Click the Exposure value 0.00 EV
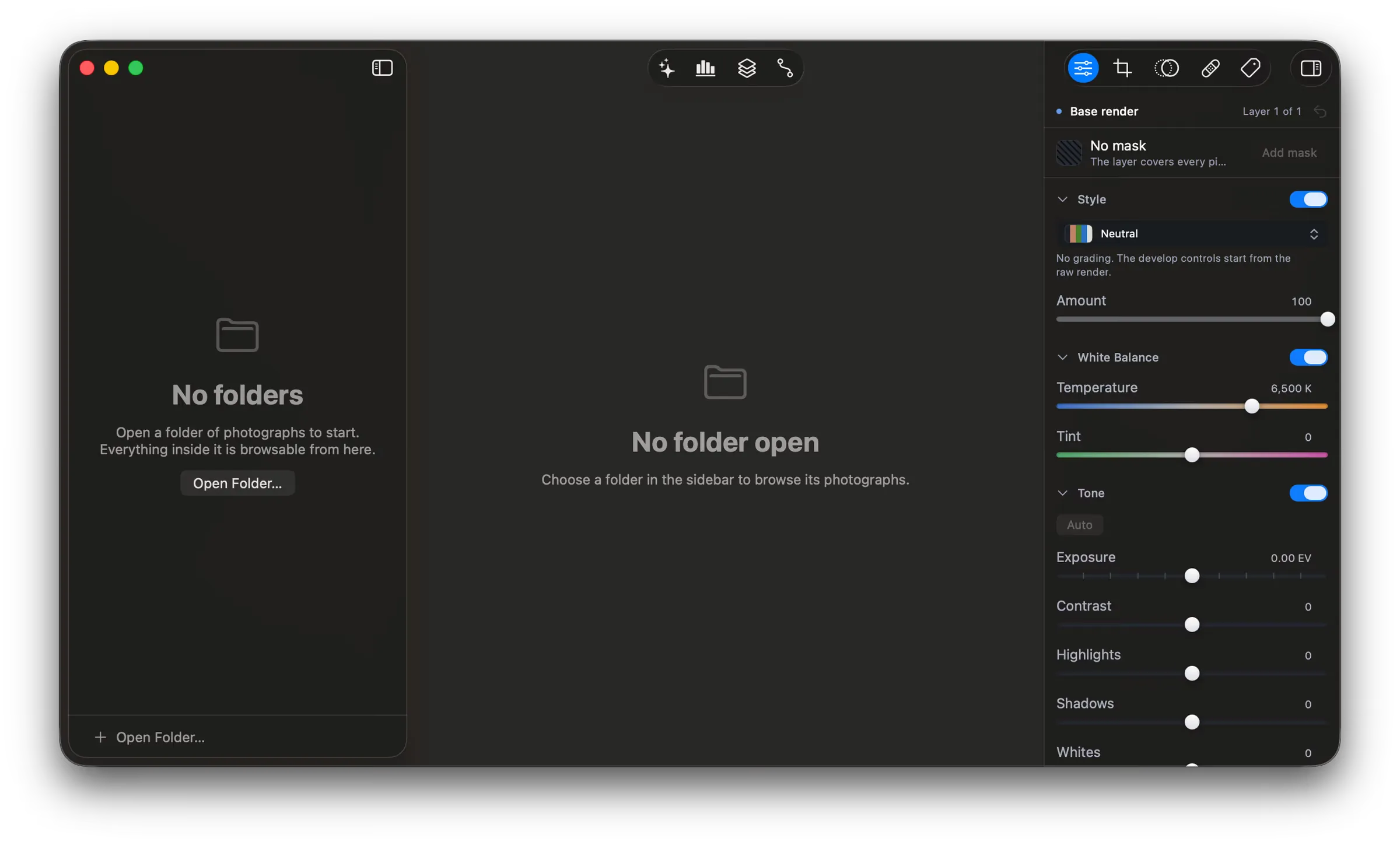 point(1290,558)
